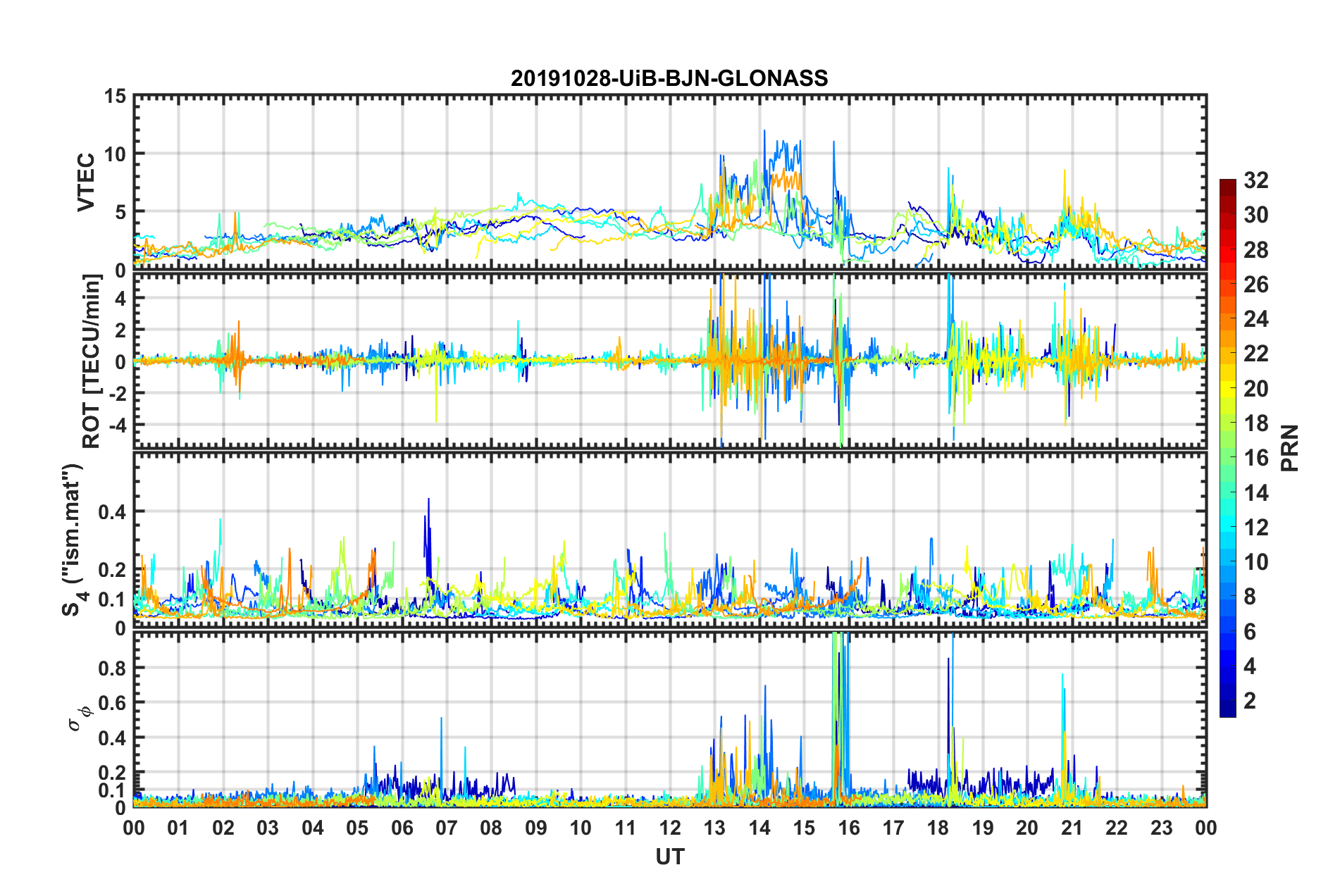Click the ROT axis tick label -4
This screenshot has width=1340, height=896.
117,425
